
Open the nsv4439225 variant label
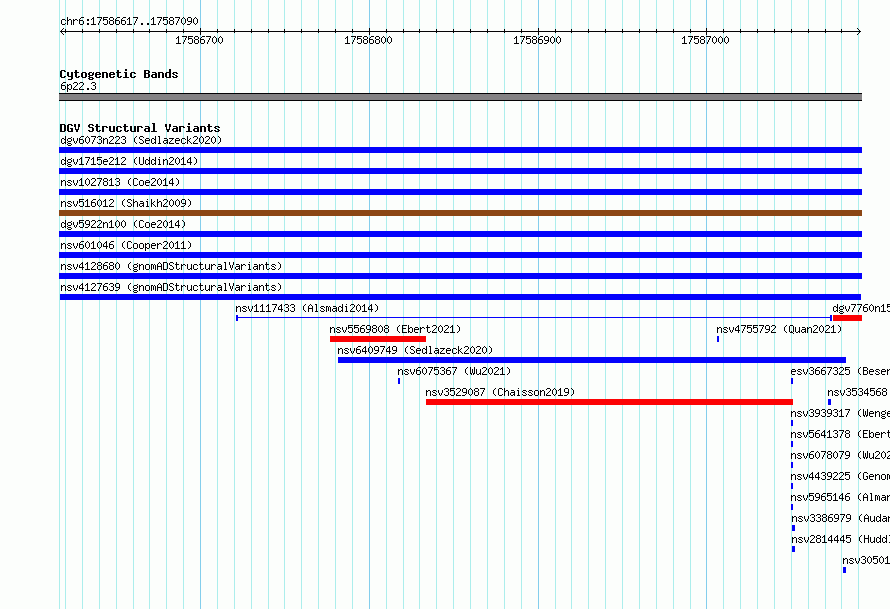point(840,476)
